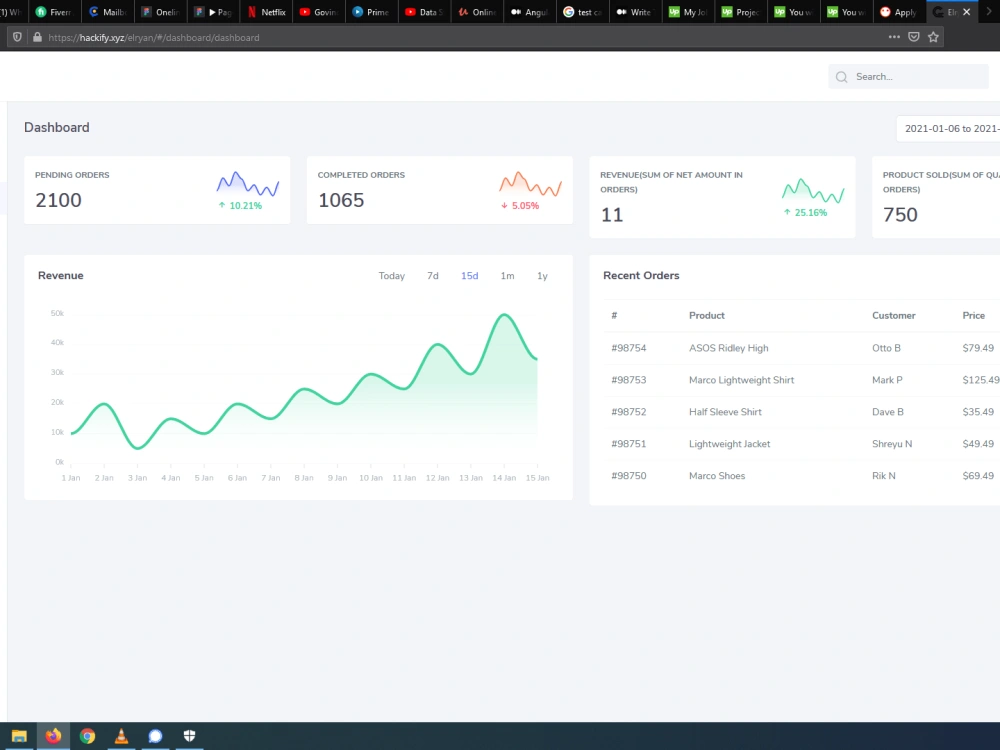Click the Marco Shoes product entry
1000x750 pixels.
pos(715,475)
